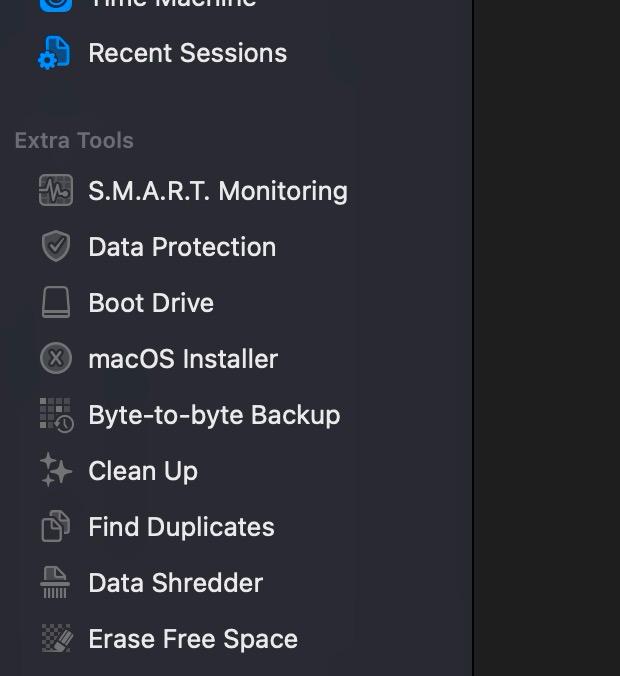Viewport: 620px width, 676px height.
Task: Click the Find Duplicates documents icon
Action: (56, 527)
